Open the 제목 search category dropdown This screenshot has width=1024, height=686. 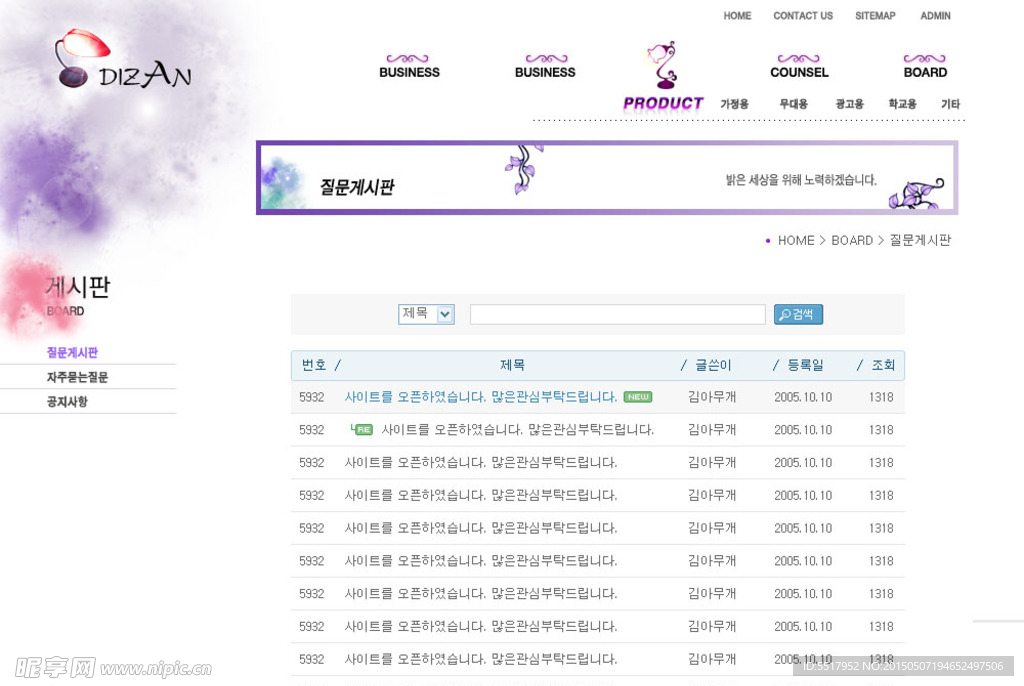click(x=426, y=314)
